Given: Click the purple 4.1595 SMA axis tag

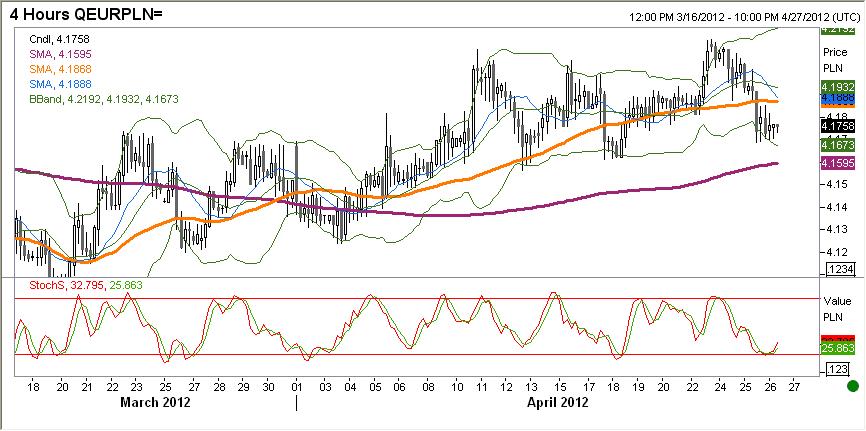Looking at the screenshot, I should pos(838,162).
